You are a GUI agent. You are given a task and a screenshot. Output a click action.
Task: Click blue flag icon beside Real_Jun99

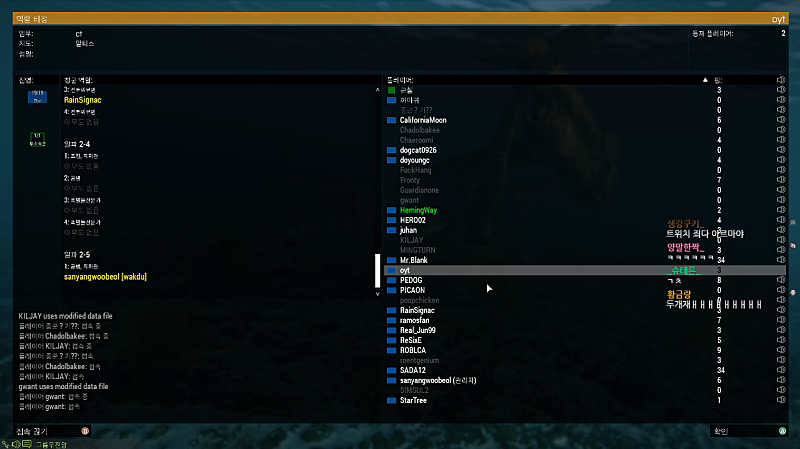click(391, 330)
